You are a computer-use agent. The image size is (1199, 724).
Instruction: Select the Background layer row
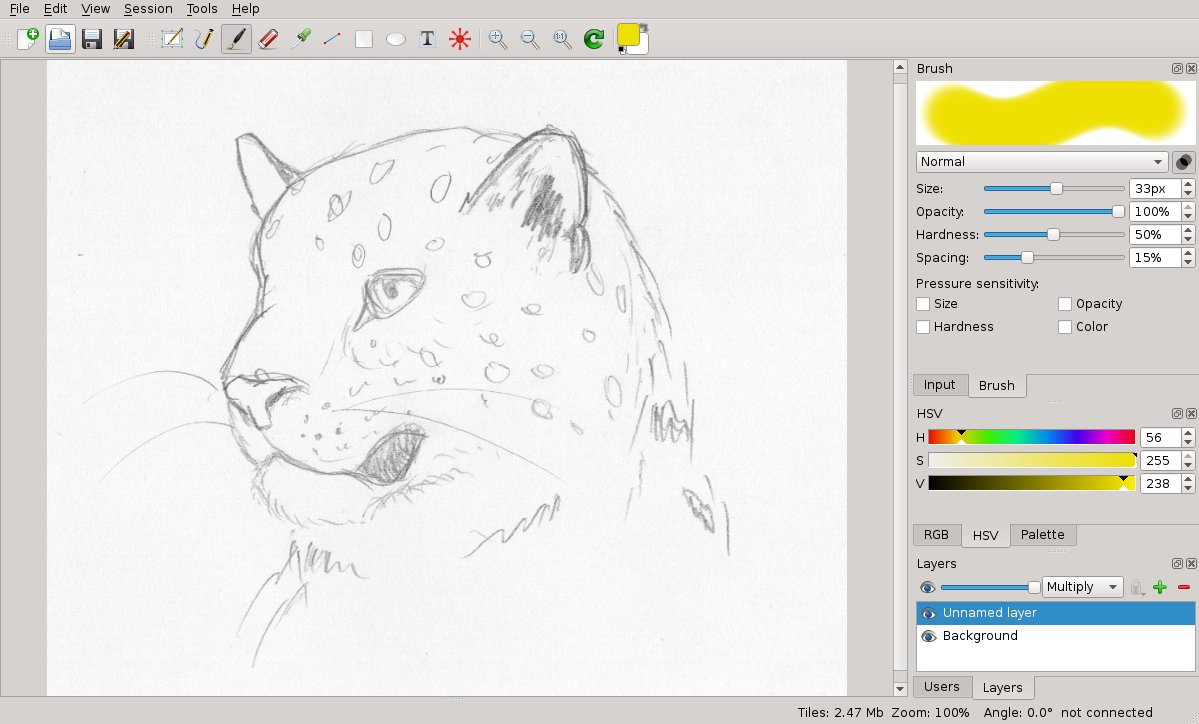(x=1055, y=636)
